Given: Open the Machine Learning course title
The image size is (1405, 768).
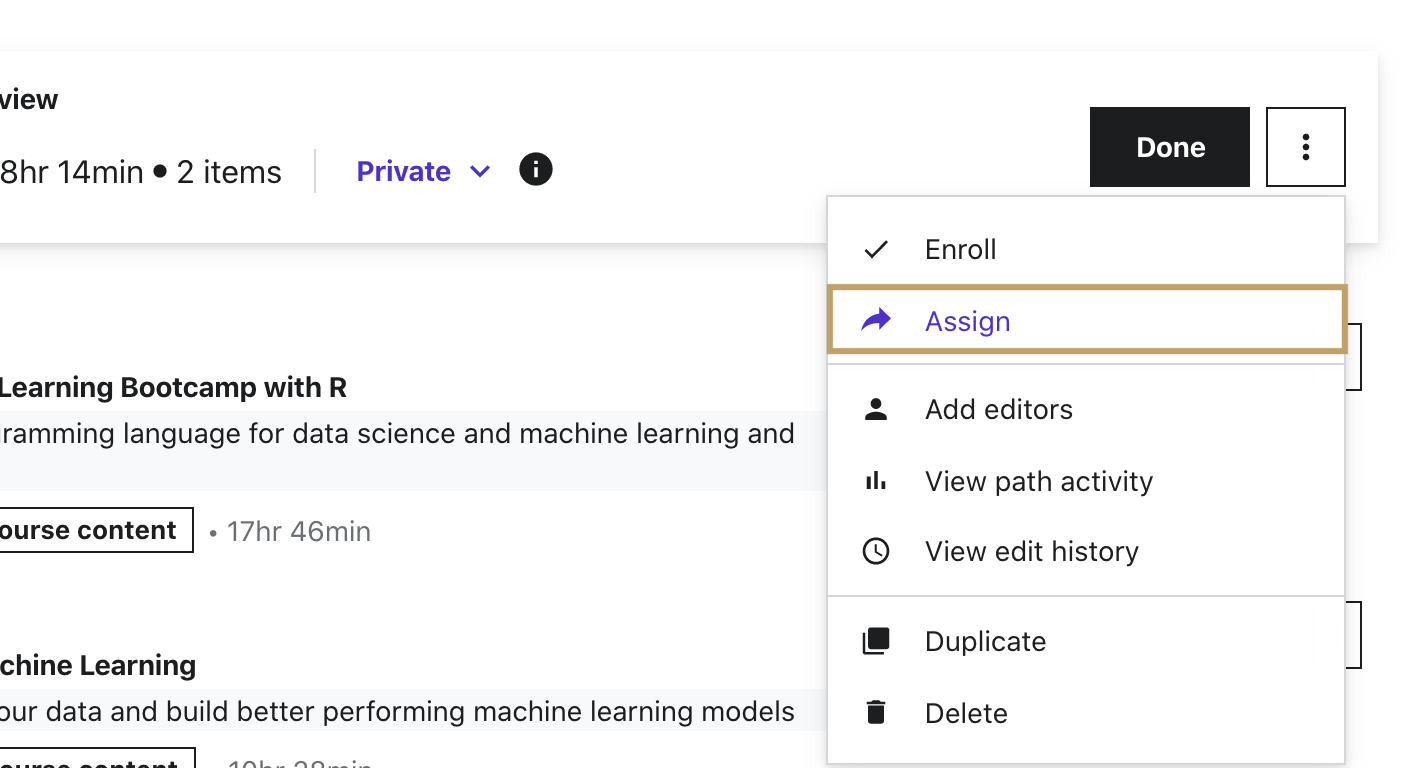Looking at the screenshot, I should (98, 665).
